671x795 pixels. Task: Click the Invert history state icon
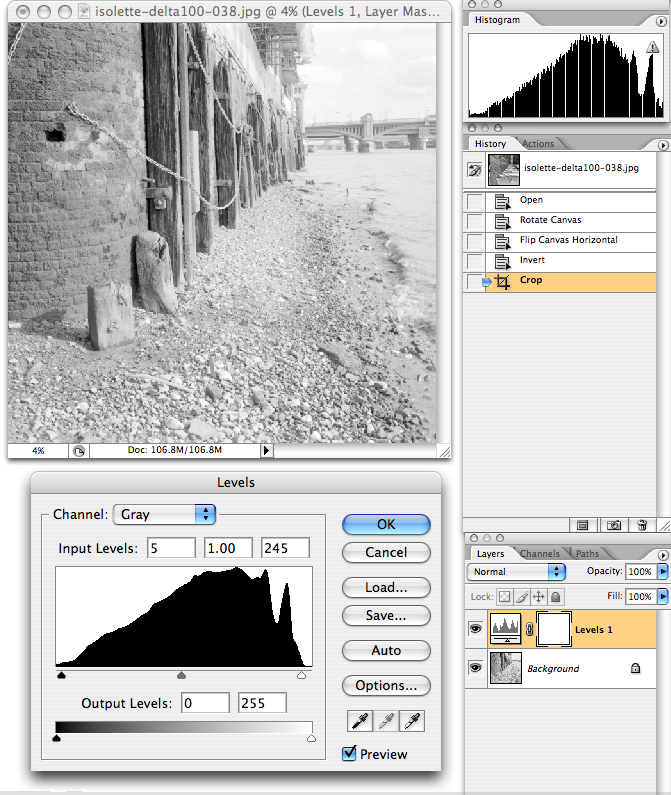503,262
